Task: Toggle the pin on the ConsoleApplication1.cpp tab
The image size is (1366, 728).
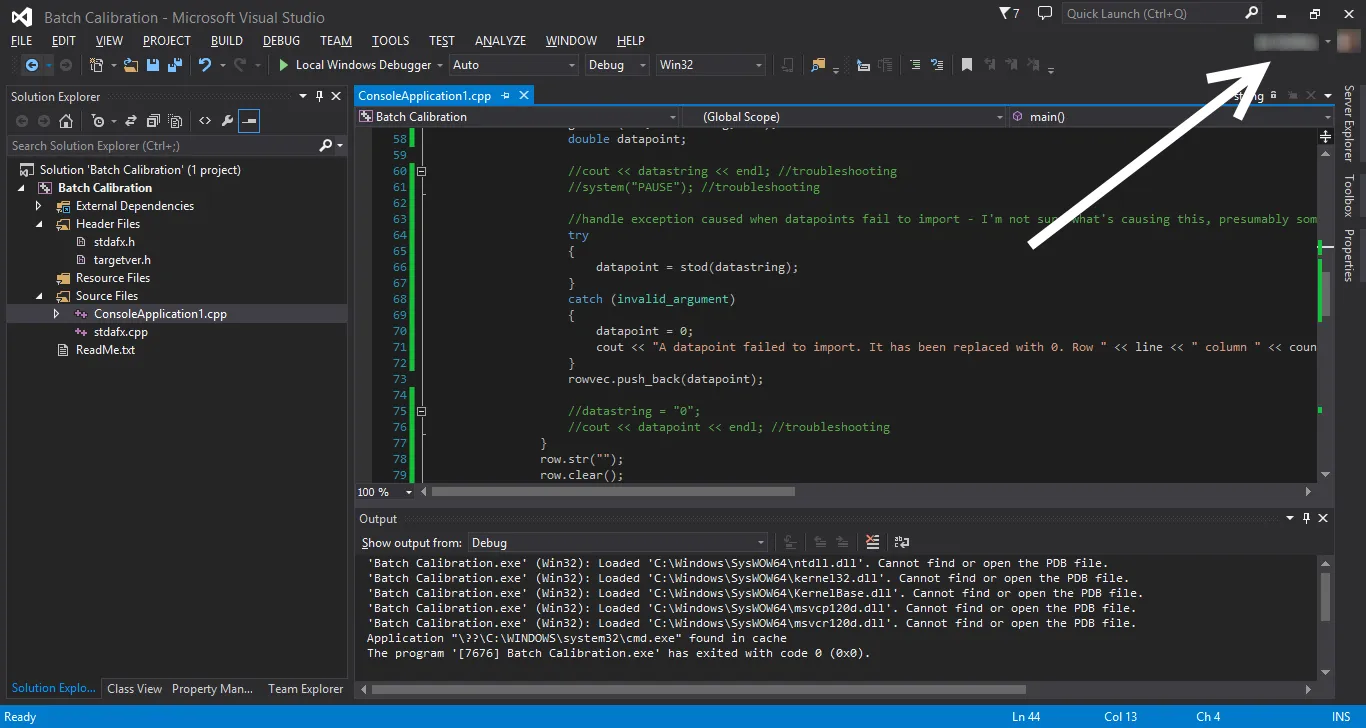Action: point(506,96)
